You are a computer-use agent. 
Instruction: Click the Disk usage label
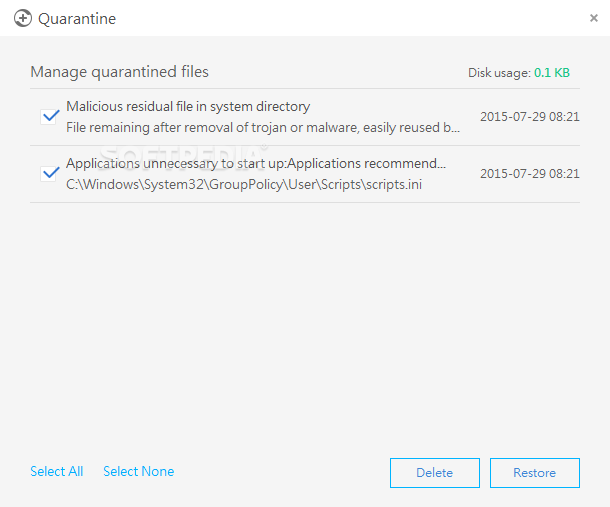(499, 73)
